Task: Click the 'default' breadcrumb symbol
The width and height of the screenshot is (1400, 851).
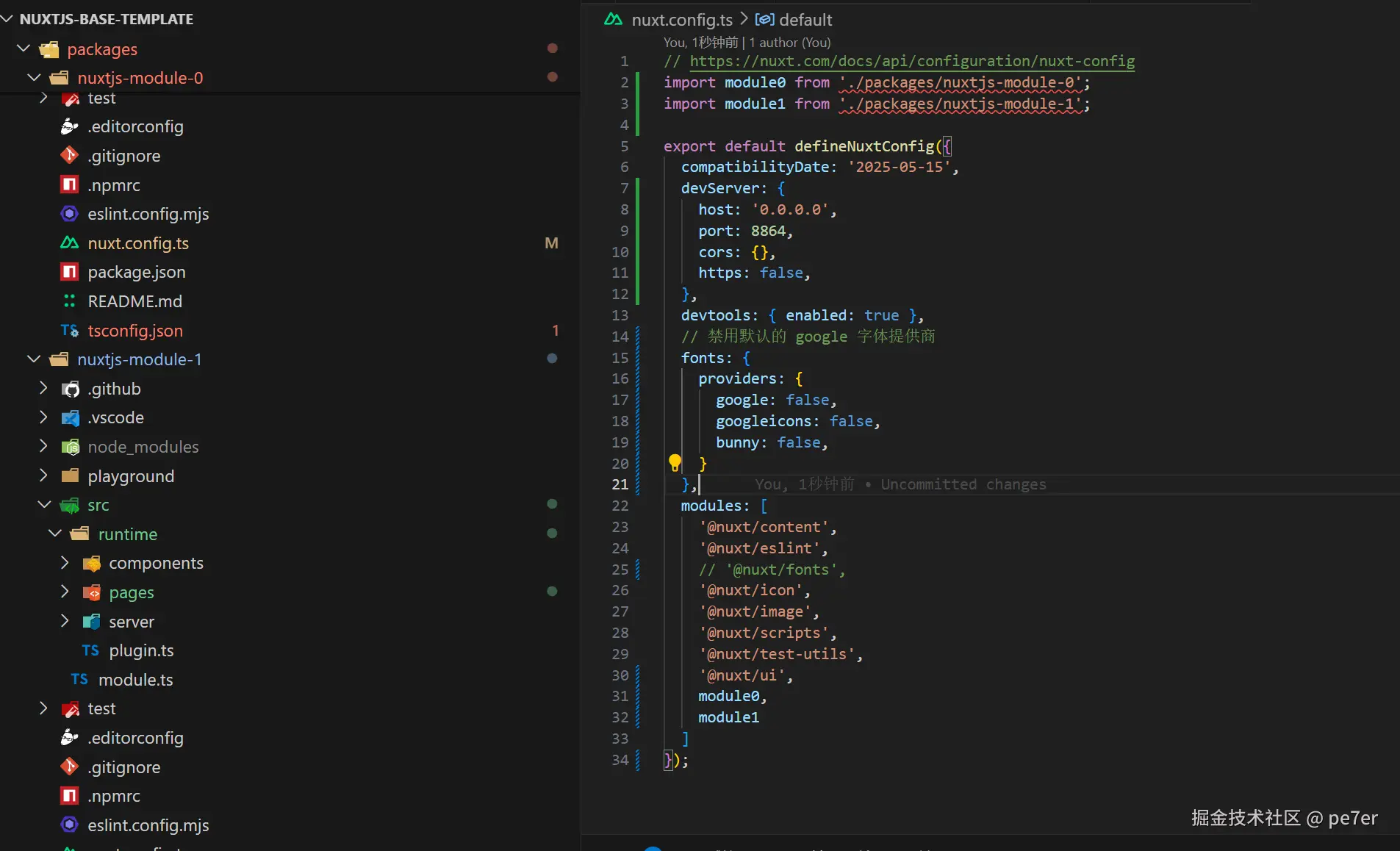Action: 805,20
